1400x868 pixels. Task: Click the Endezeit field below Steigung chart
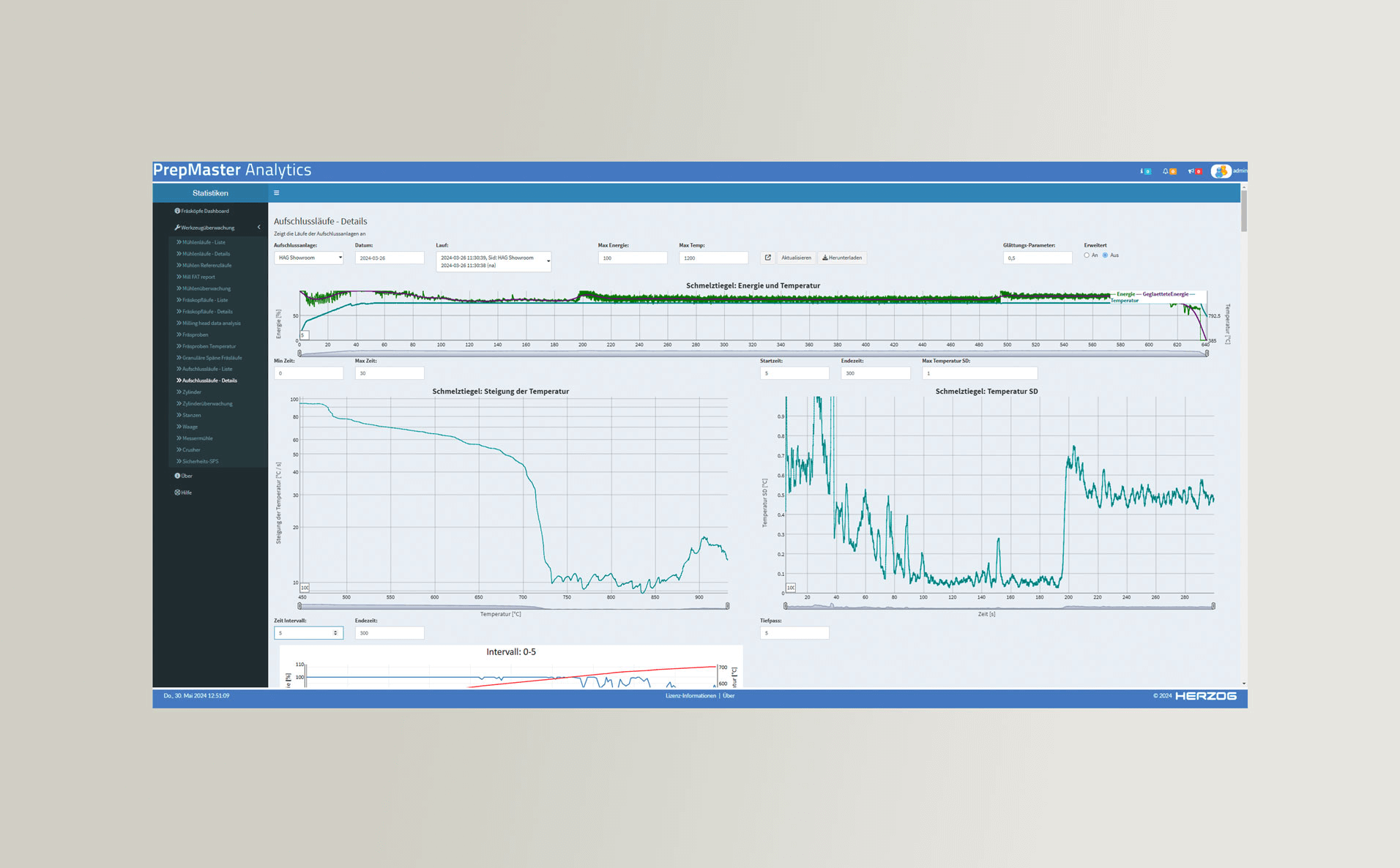390,633
